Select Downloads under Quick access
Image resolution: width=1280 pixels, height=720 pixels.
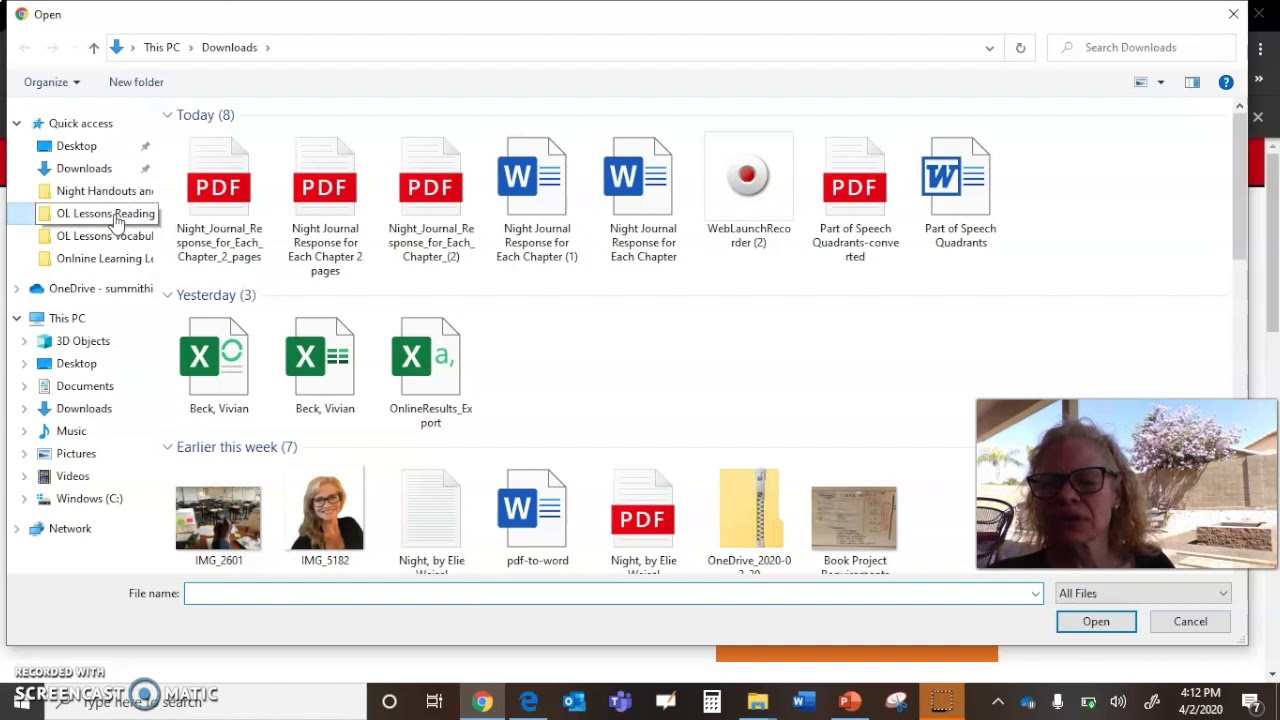pos(84,168)
